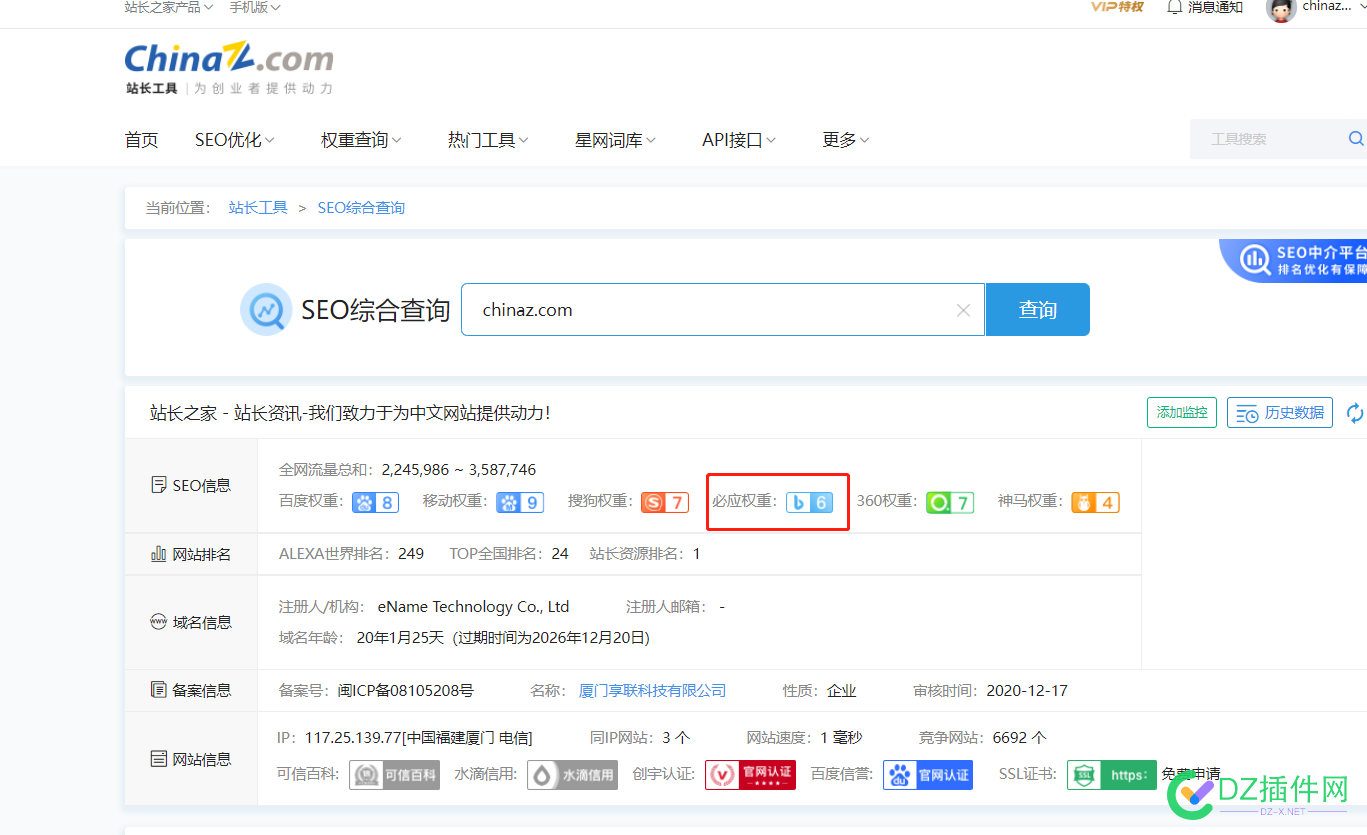The image size is (1367, 835).
Task: Click the SSL https certificate badge
Action: coord(1112,775)
